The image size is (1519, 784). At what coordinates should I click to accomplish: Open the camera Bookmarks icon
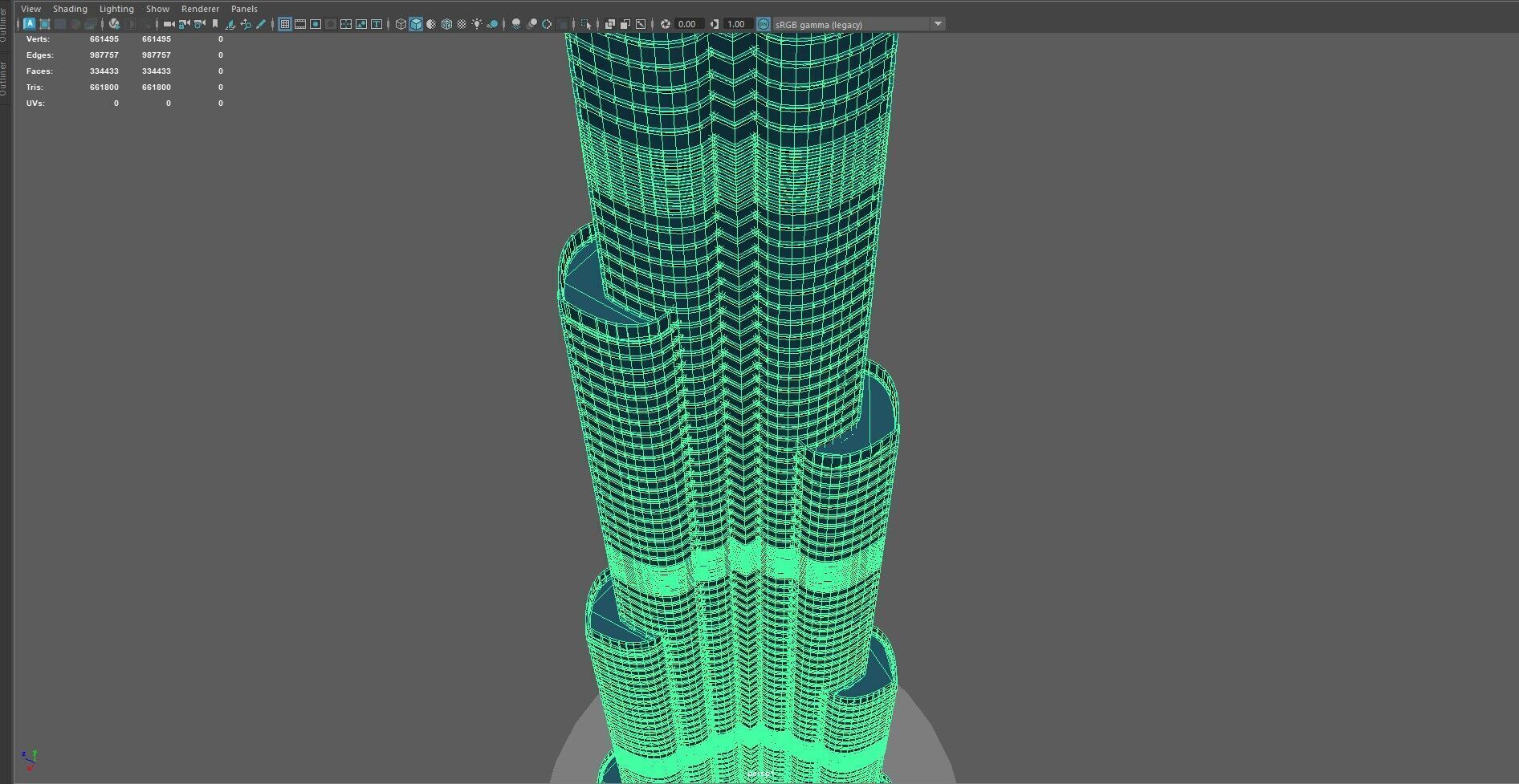point(214,24)
